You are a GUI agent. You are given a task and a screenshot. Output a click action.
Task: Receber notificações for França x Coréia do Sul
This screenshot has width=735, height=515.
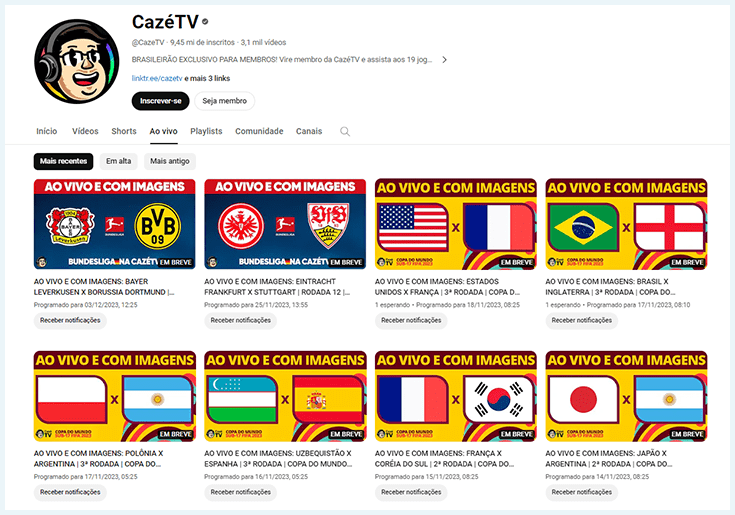coord(412,493)
